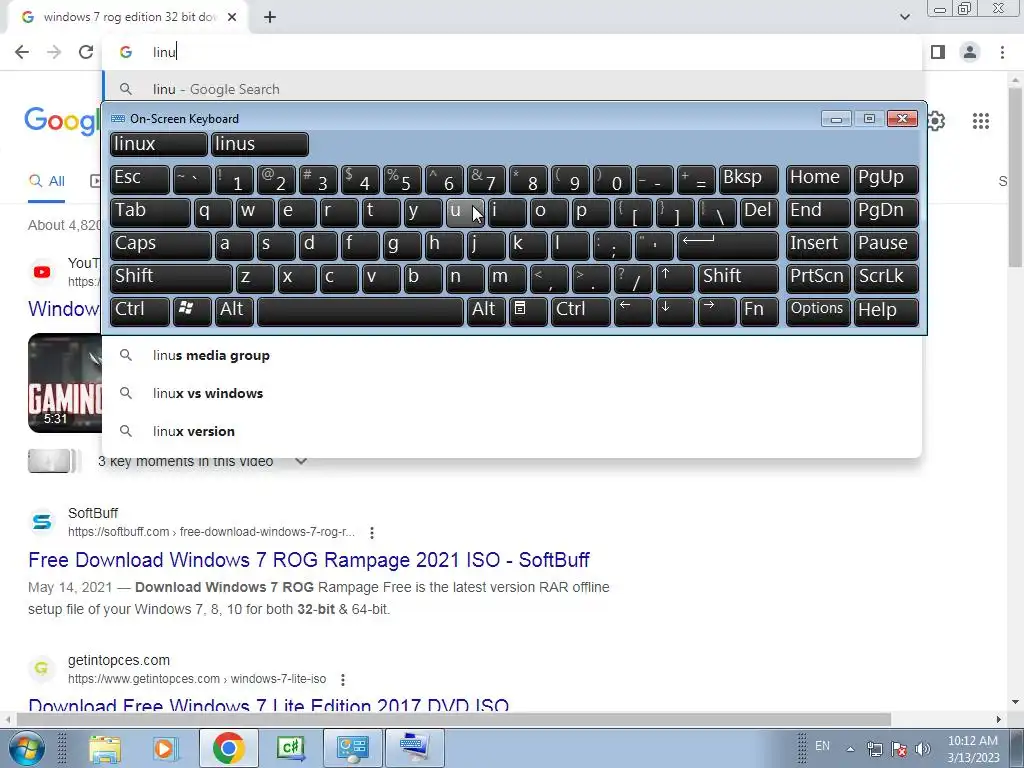Click the space bar on the On-Screen Keyboard

click(360, 312)
